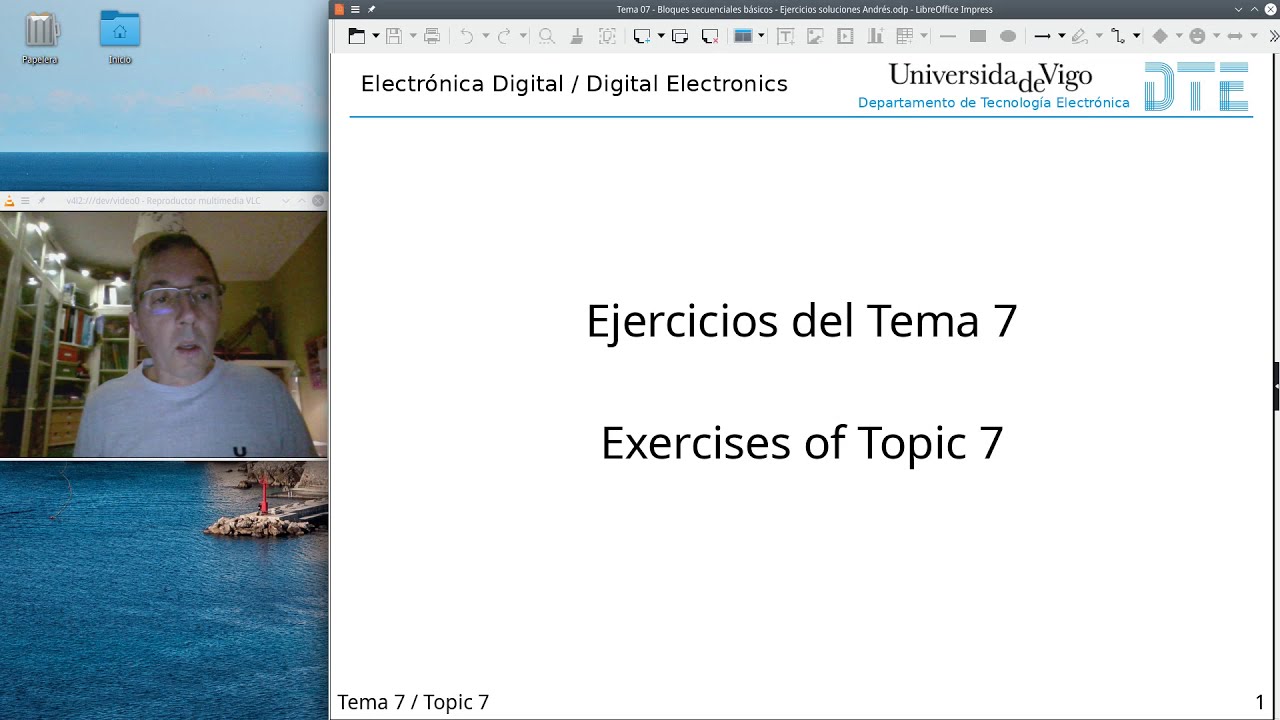The width and height of the screenshot is (1280, 720).
Task: Open the Redo history dropdown
Action: (523, 36)
